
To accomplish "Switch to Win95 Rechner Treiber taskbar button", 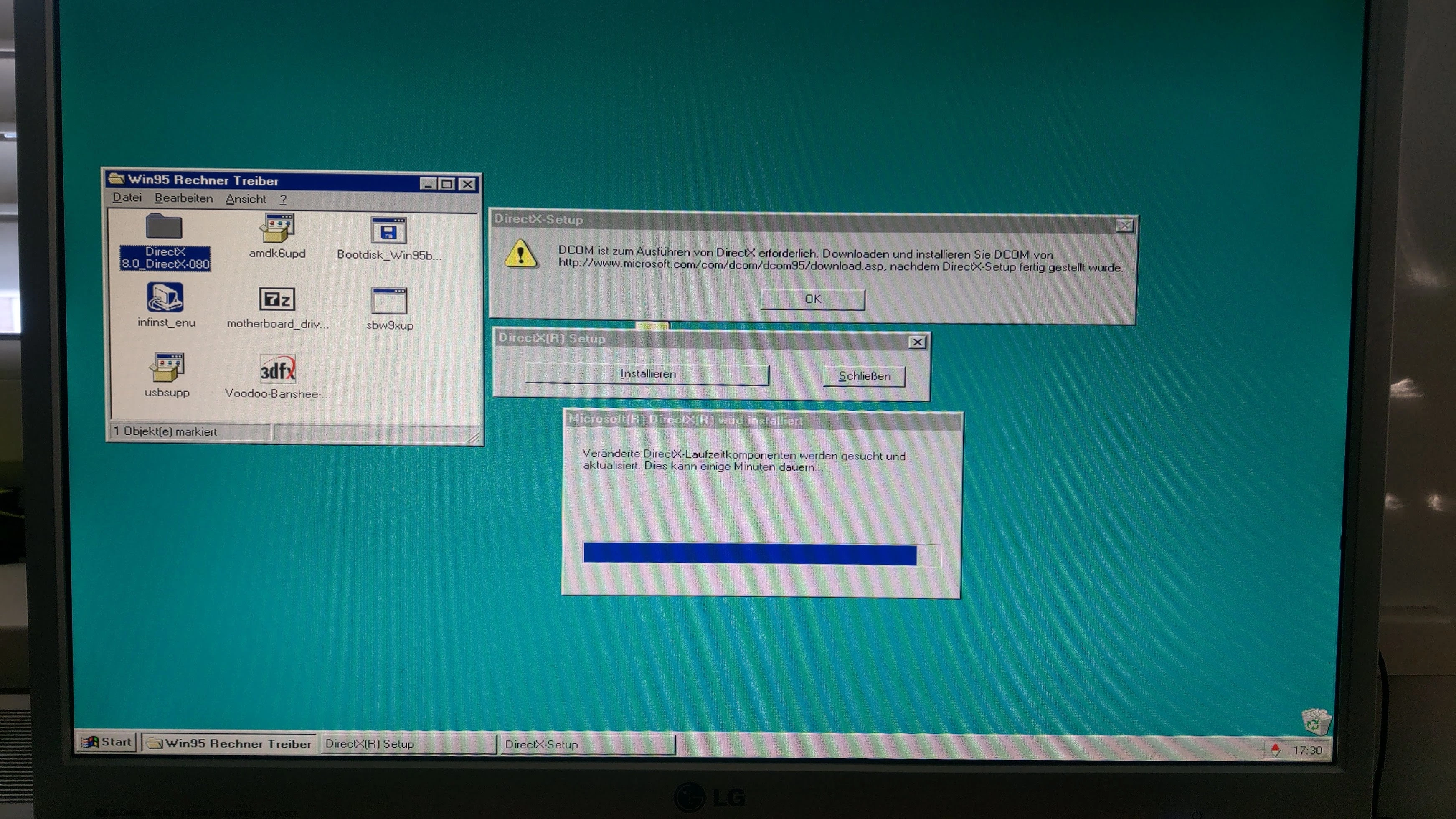I will [229, 744].
